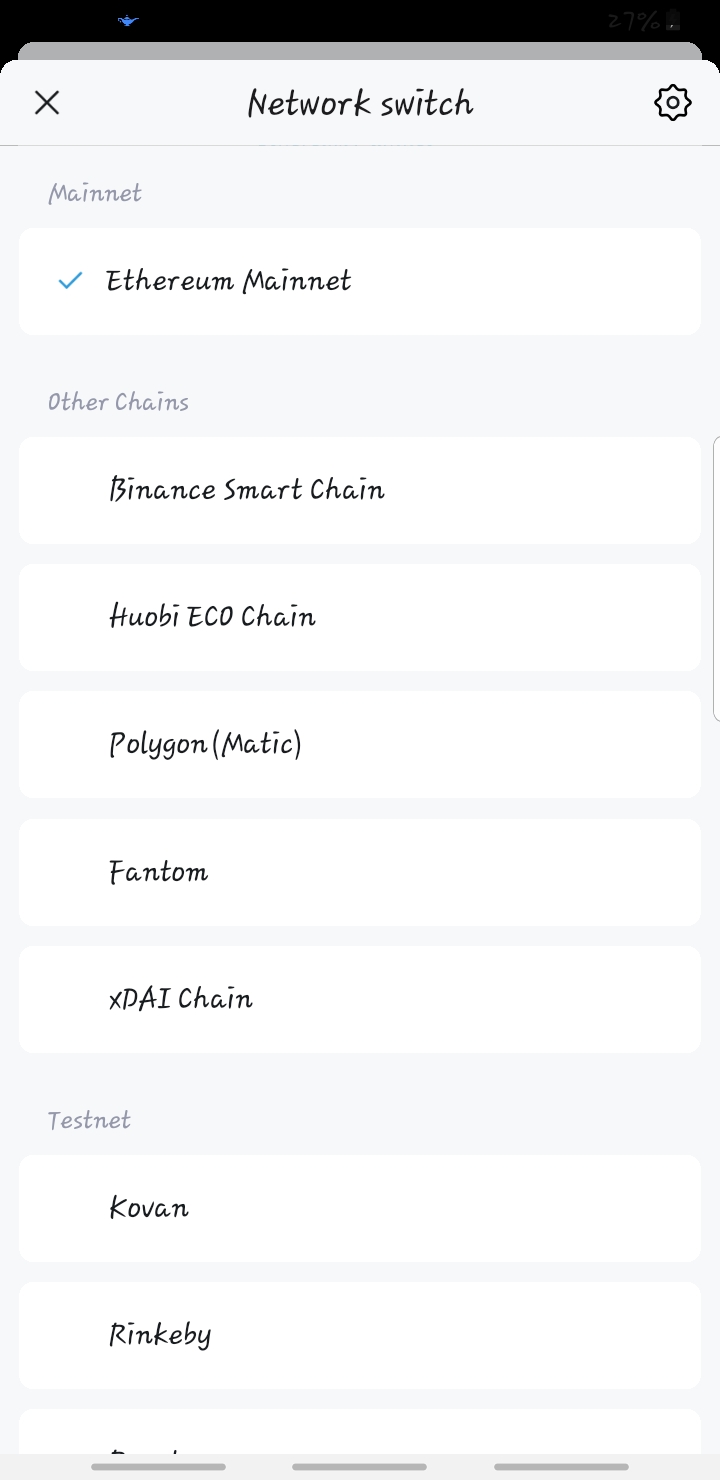The width and height of the screenshot is (720, 1480).
Task: Choose Polygon (Matic) network
Action: [x=360, y=744]
